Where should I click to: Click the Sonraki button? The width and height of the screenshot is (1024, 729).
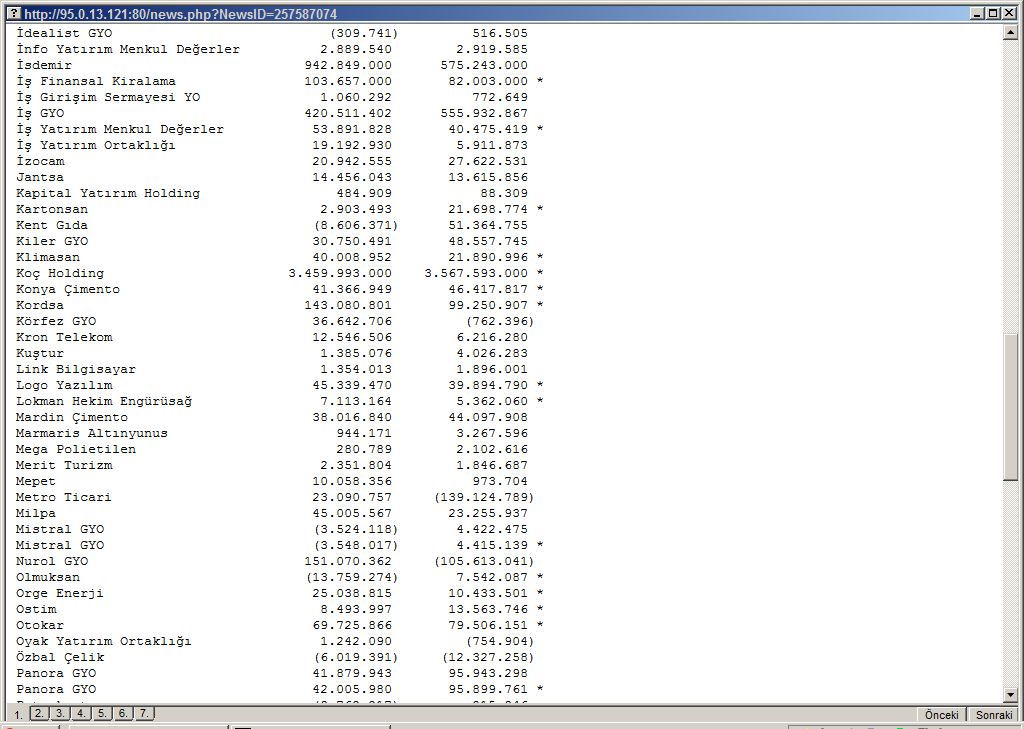tap(994, 715)
